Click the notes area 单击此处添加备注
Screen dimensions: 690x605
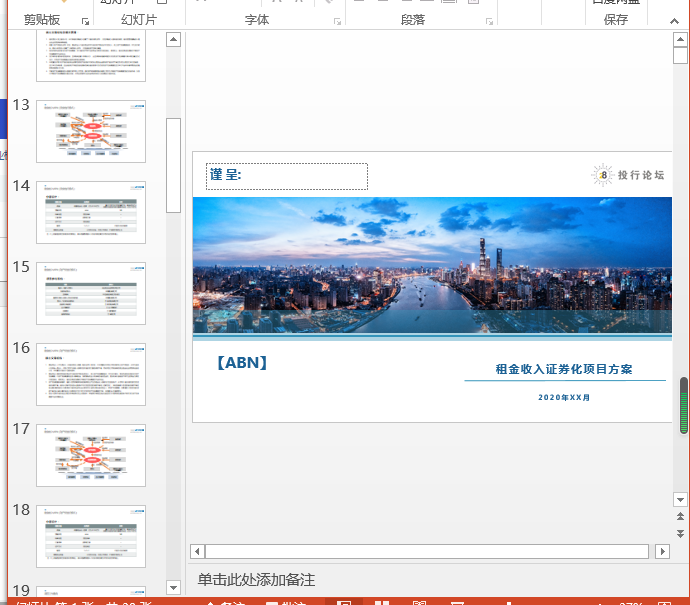[257, 579]
